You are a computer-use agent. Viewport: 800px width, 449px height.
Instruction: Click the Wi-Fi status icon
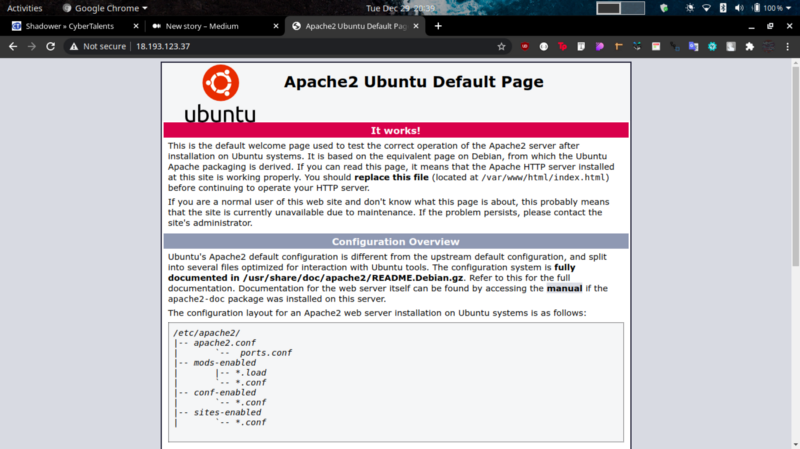(x=706, y=8)
